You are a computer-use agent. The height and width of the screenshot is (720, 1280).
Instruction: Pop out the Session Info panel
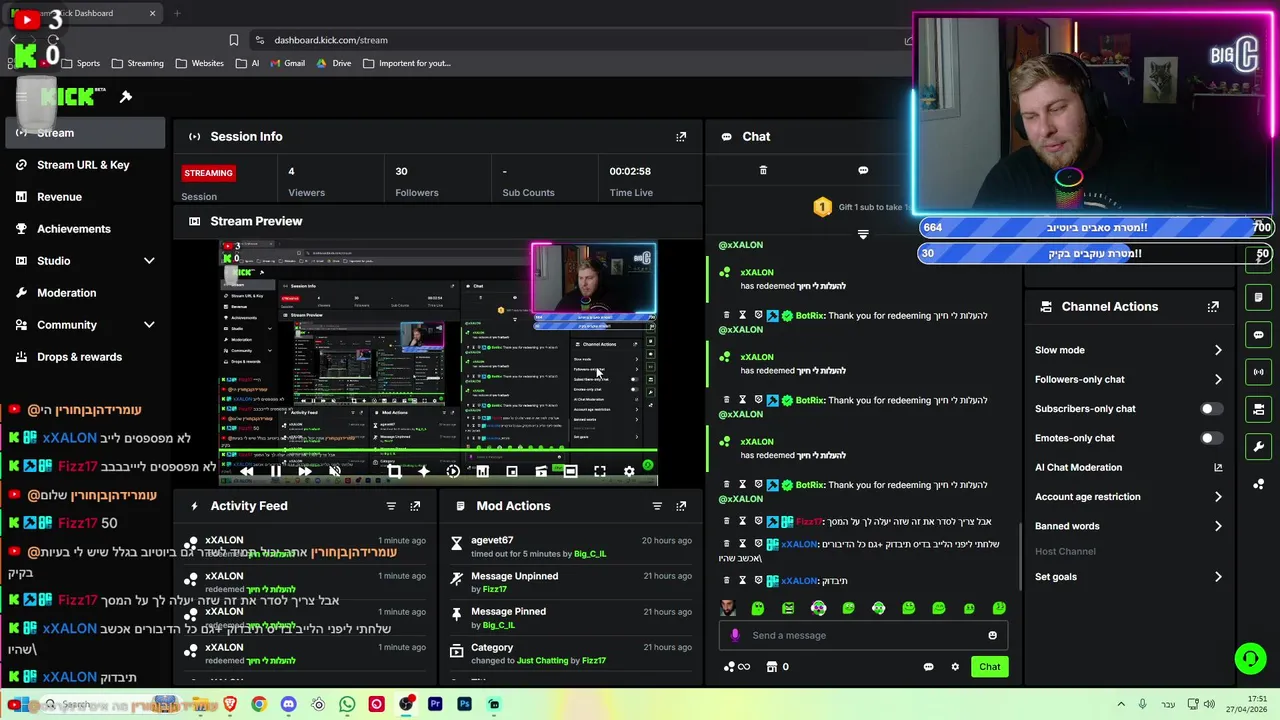pyautogui.click(x=681, y=137)
